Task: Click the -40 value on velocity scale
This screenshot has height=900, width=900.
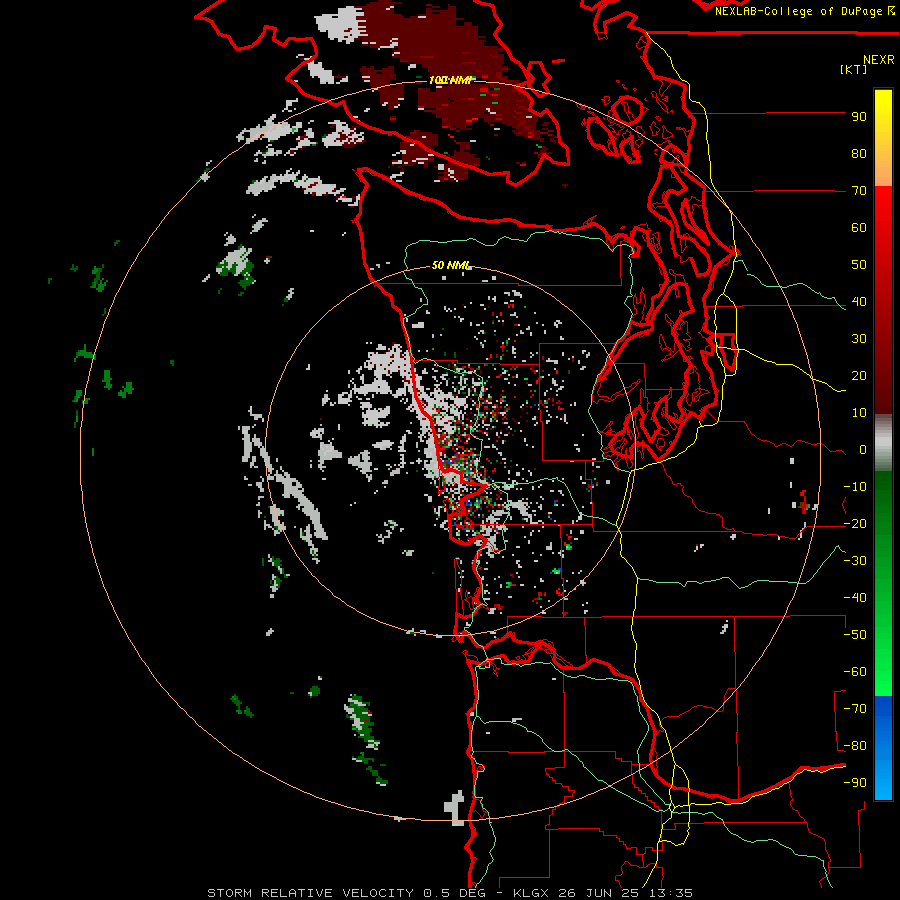Action: (855, 598)
